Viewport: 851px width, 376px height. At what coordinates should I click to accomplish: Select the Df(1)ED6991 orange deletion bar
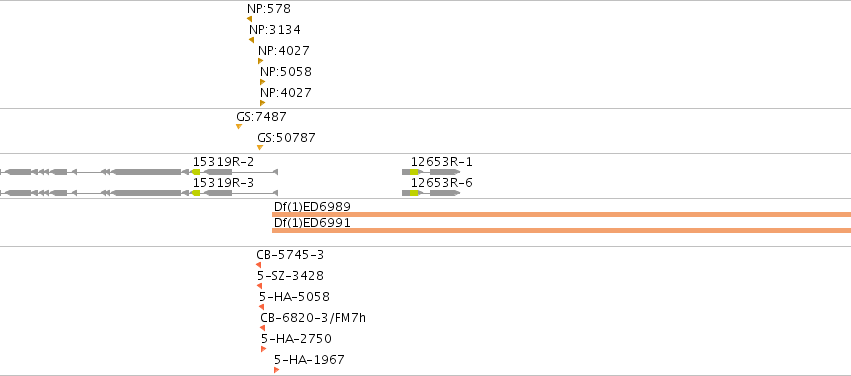point(561,231)
